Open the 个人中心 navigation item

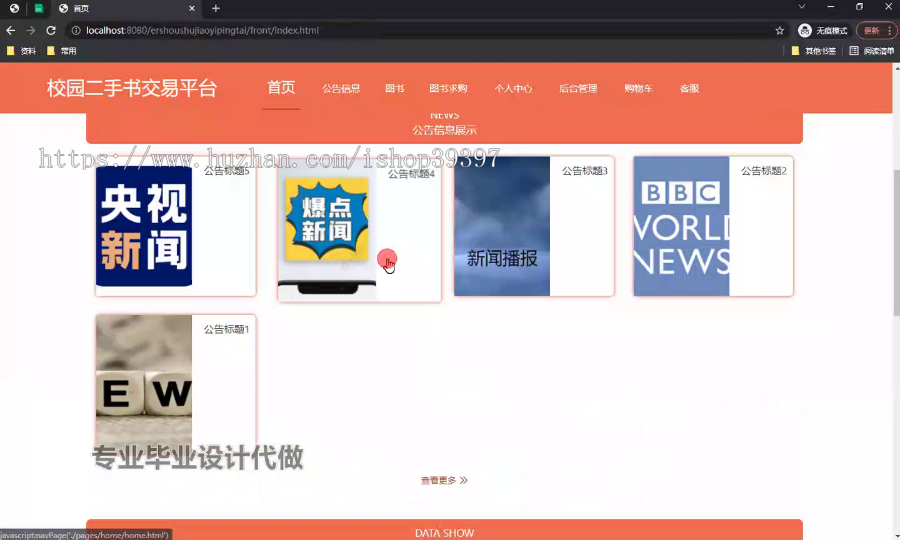514,88
